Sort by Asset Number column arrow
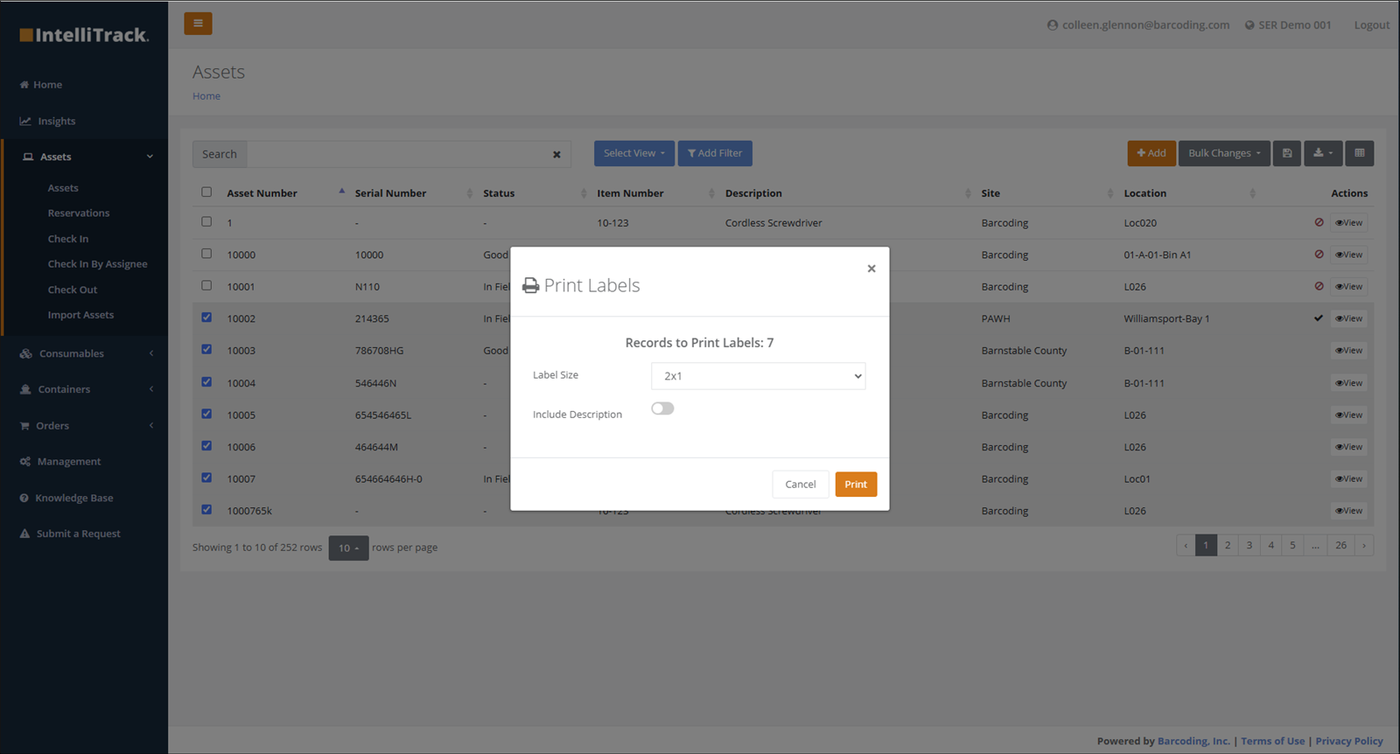This screenshot has width=1400, height=754. (342, 192)
